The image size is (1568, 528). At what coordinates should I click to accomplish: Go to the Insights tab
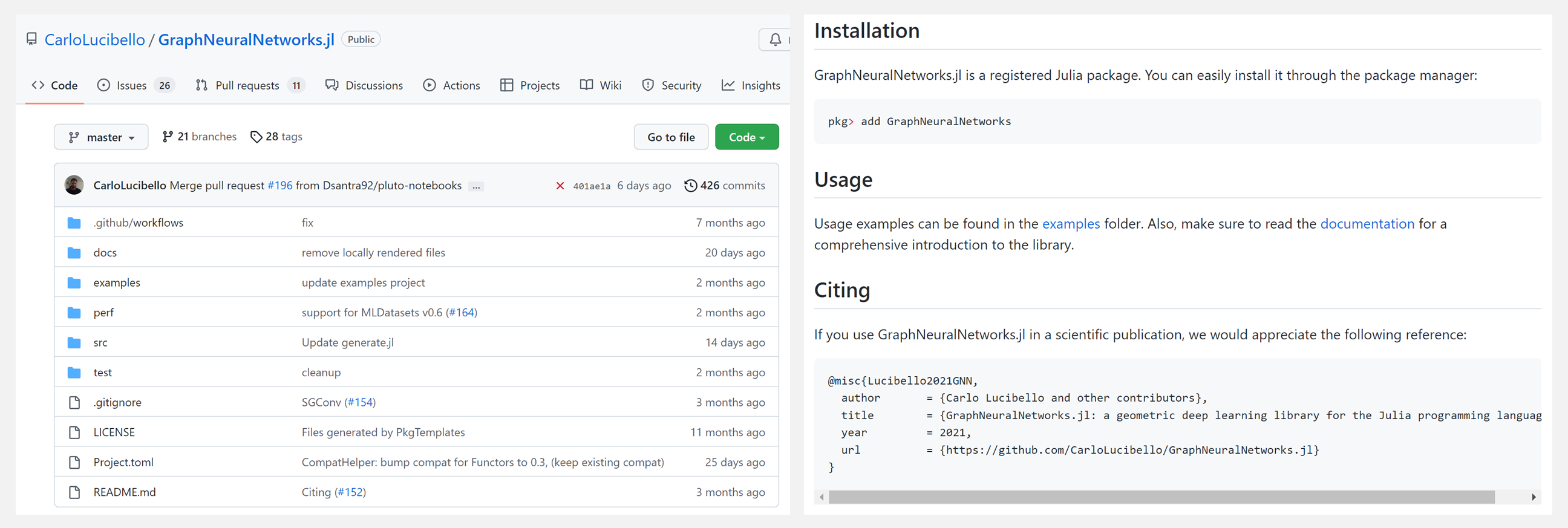[x=751, y=86]
